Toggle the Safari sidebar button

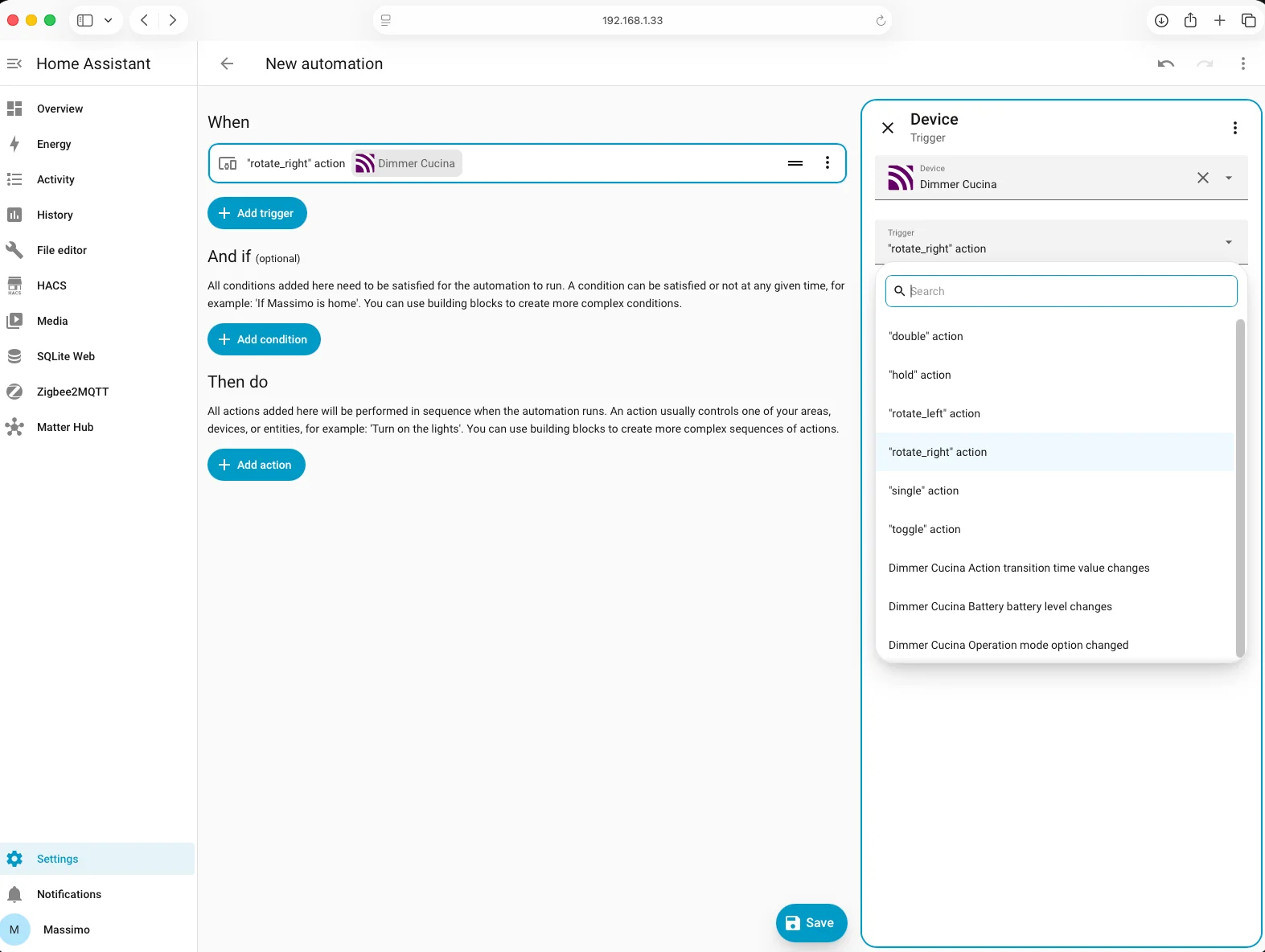pos(85,20)
